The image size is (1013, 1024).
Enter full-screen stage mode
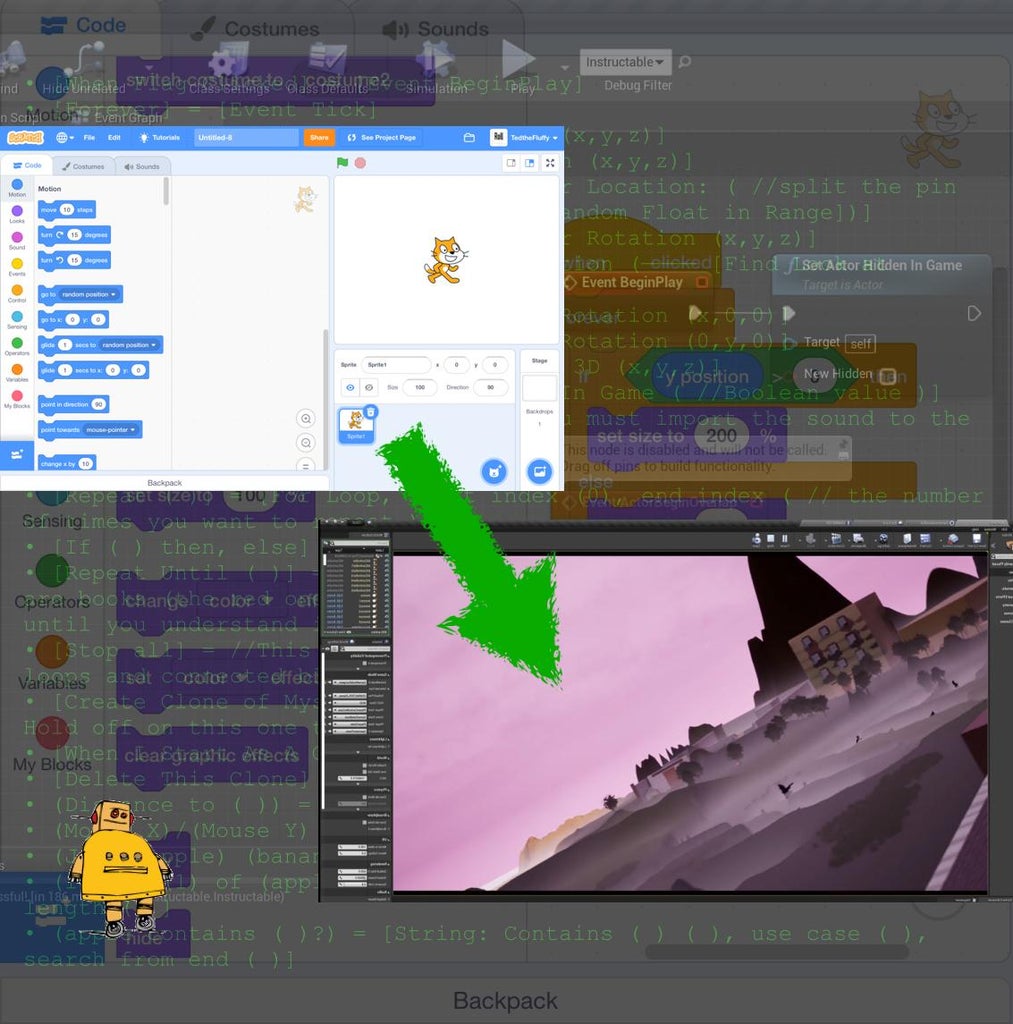pos(550,162)
